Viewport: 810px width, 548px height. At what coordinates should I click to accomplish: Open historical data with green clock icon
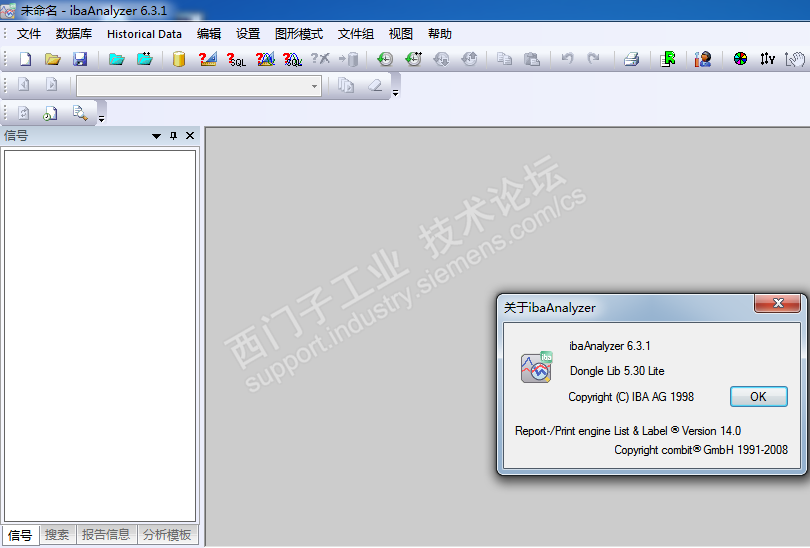click(385, 59)
